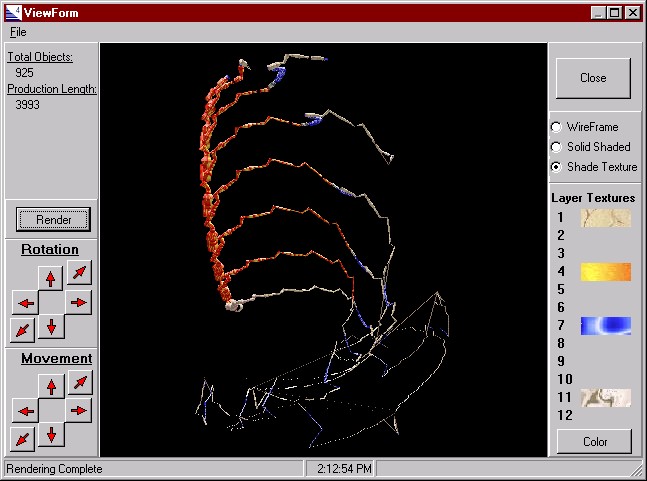This screenshot has height=481, width=647.
Task: Click the Movement up-right diagonal arrow
Action: (x=80, y=382)
